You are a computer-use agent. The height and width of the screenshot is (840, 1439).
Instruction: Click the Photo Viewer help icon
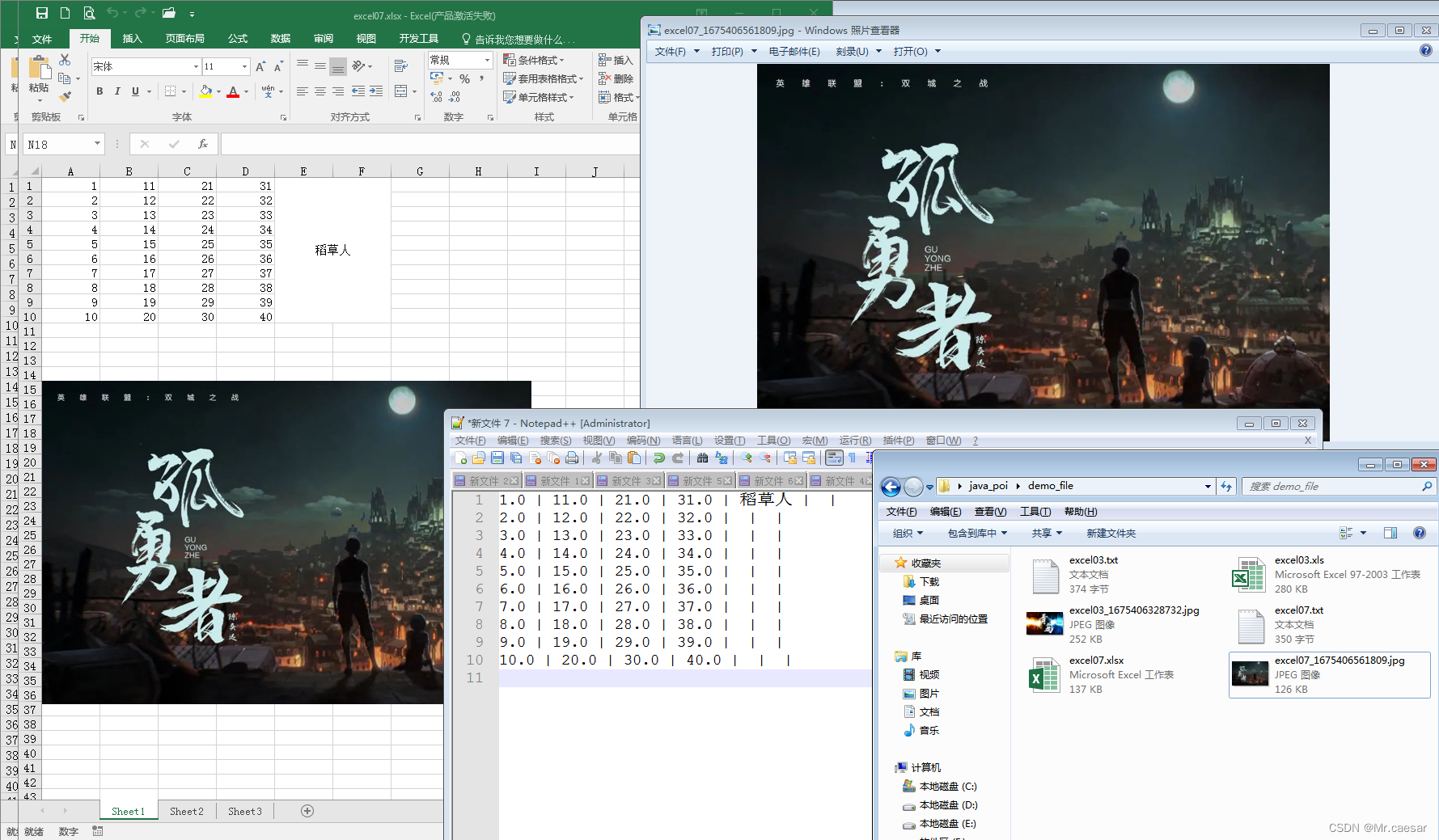(1425, 51)
